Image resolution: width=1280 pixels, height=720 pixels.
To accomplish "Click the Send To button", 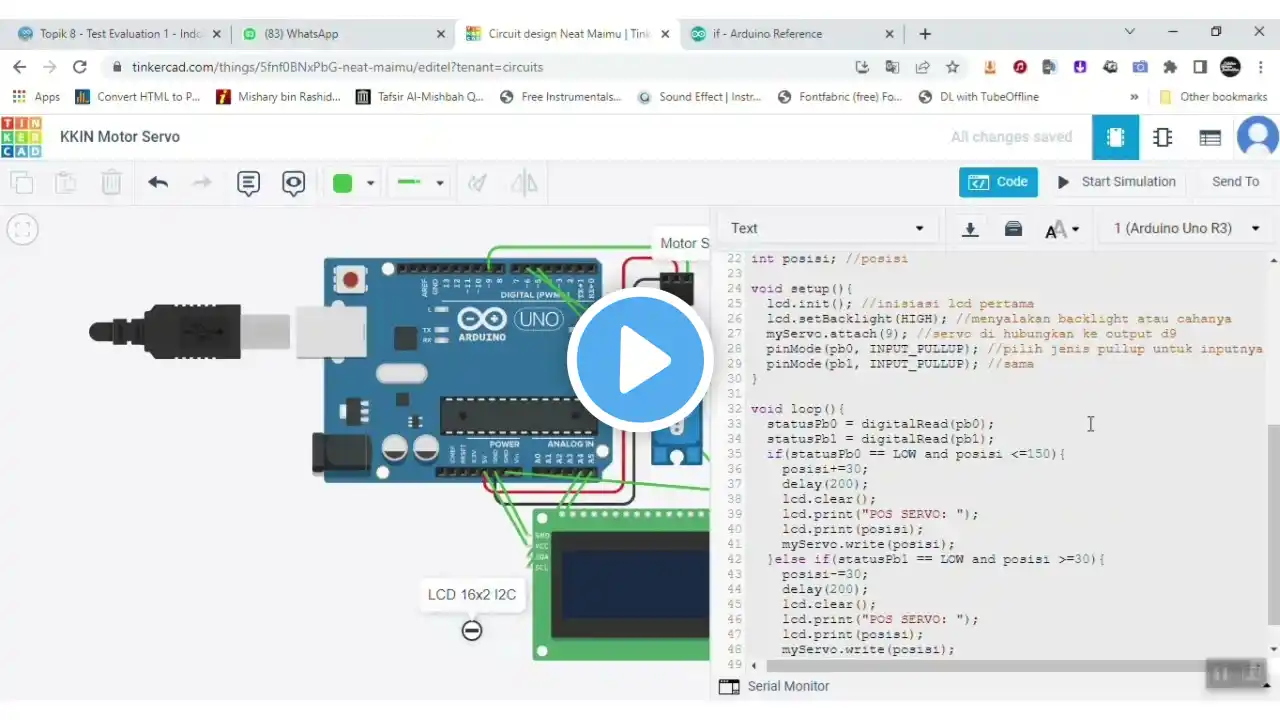I will (x=1235, y=182).
